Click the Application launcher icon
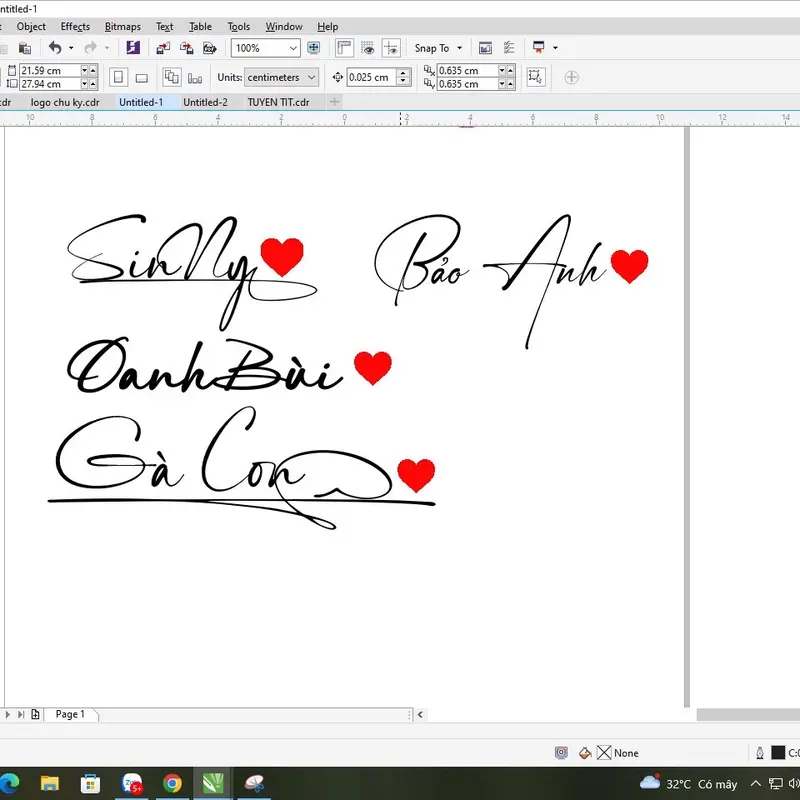800x800 pixels. click(538, 47)
